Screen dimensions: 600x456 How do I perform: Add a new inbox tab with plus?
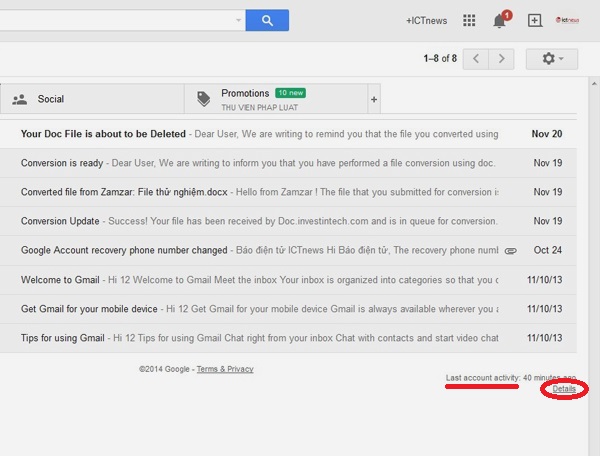coord(374,99)
